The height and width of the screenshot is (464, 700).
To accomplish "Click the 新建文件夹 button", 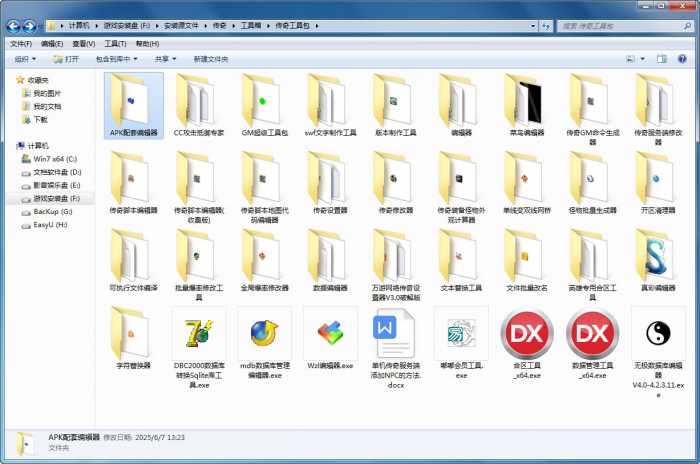I will 210,59.
